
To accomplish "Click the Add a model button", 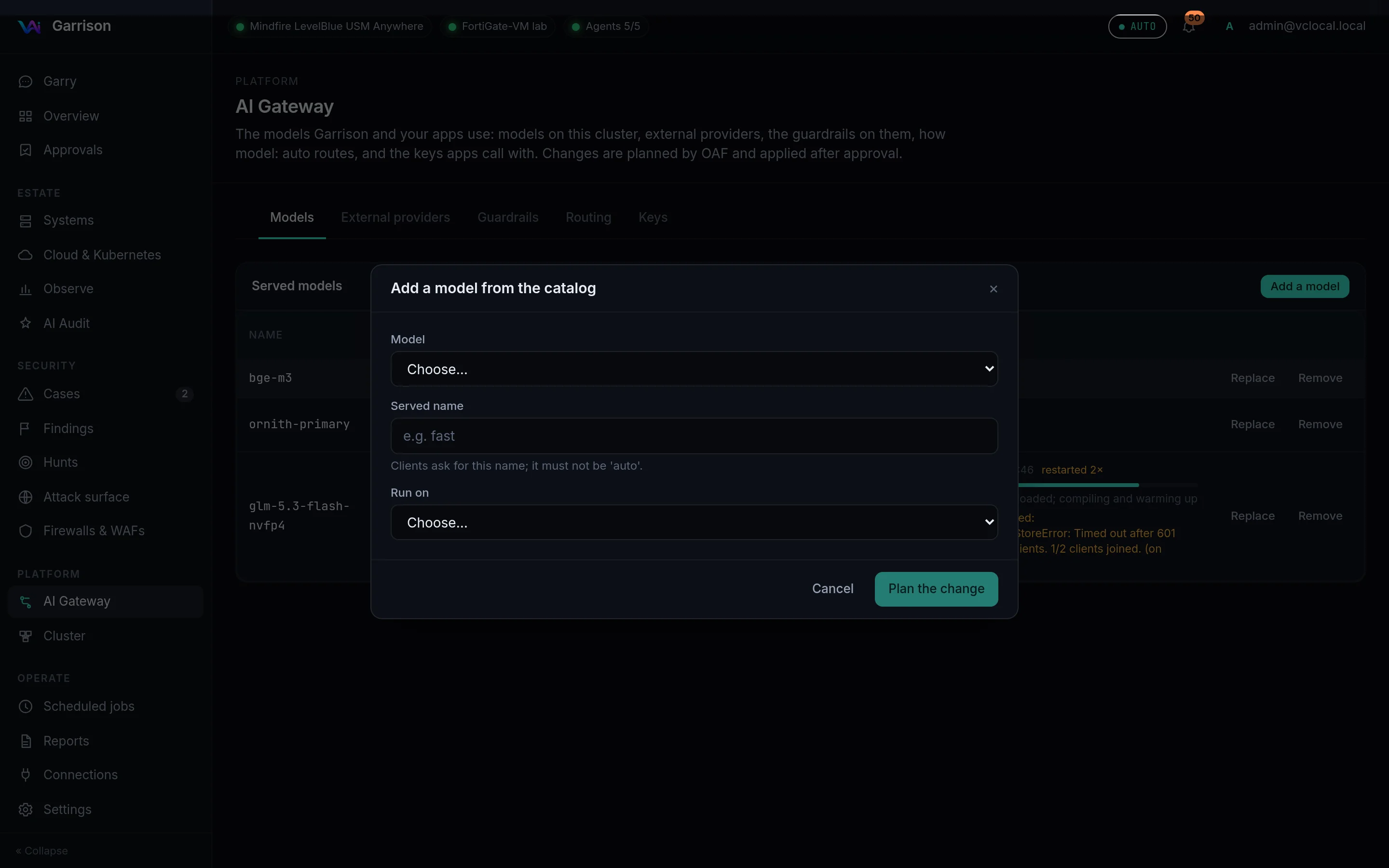I will [x=1305, y=286].
